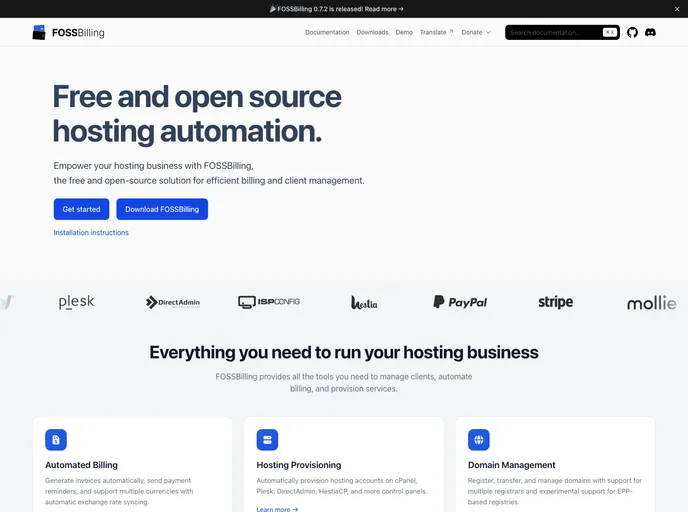Click the 'Register, transfer, and manage domains' description
The image size is (688, 512).
[555, 491]
